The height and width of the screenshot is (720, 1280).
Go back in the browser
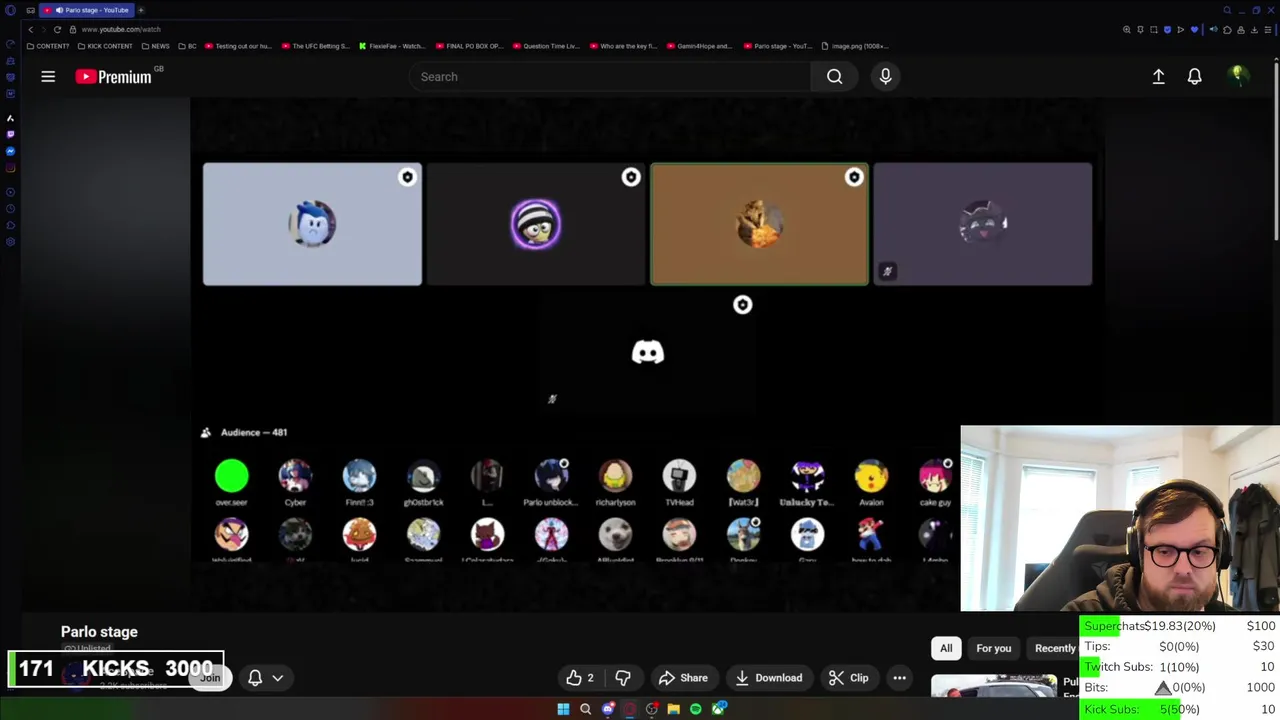click(x=30, y=29)
